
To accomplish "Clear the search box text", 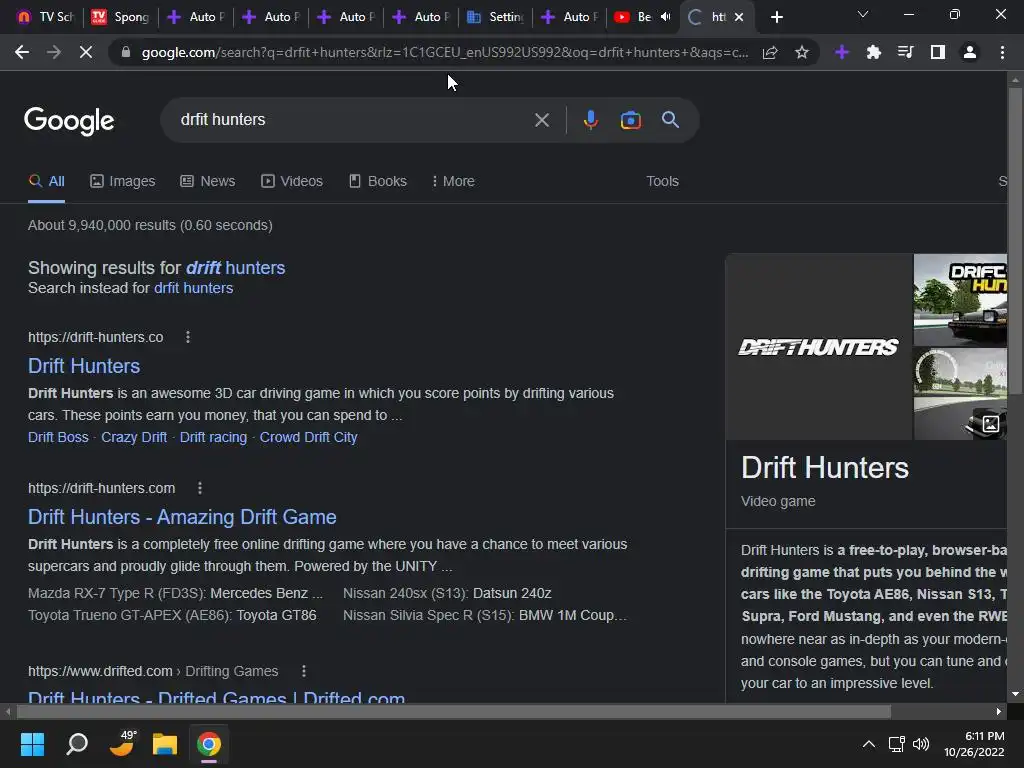I will pyautogui.click(x=541, y=120).
